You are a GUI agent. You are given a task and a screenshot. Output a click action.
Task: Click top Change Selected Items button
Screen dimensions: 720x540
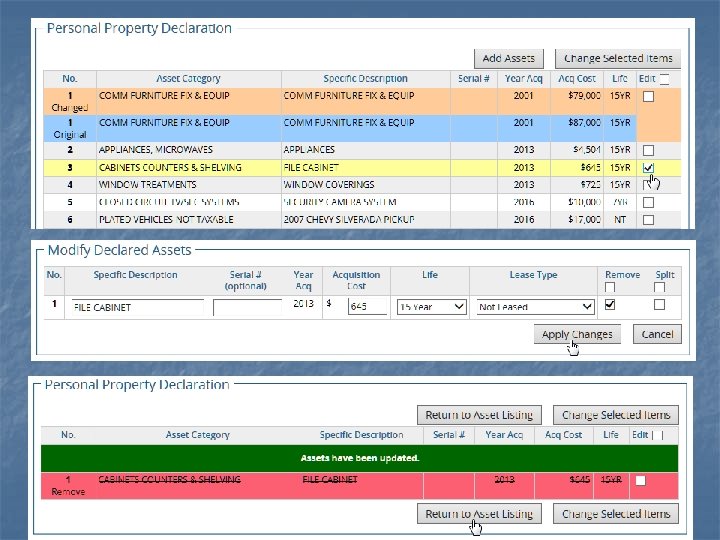618,59
